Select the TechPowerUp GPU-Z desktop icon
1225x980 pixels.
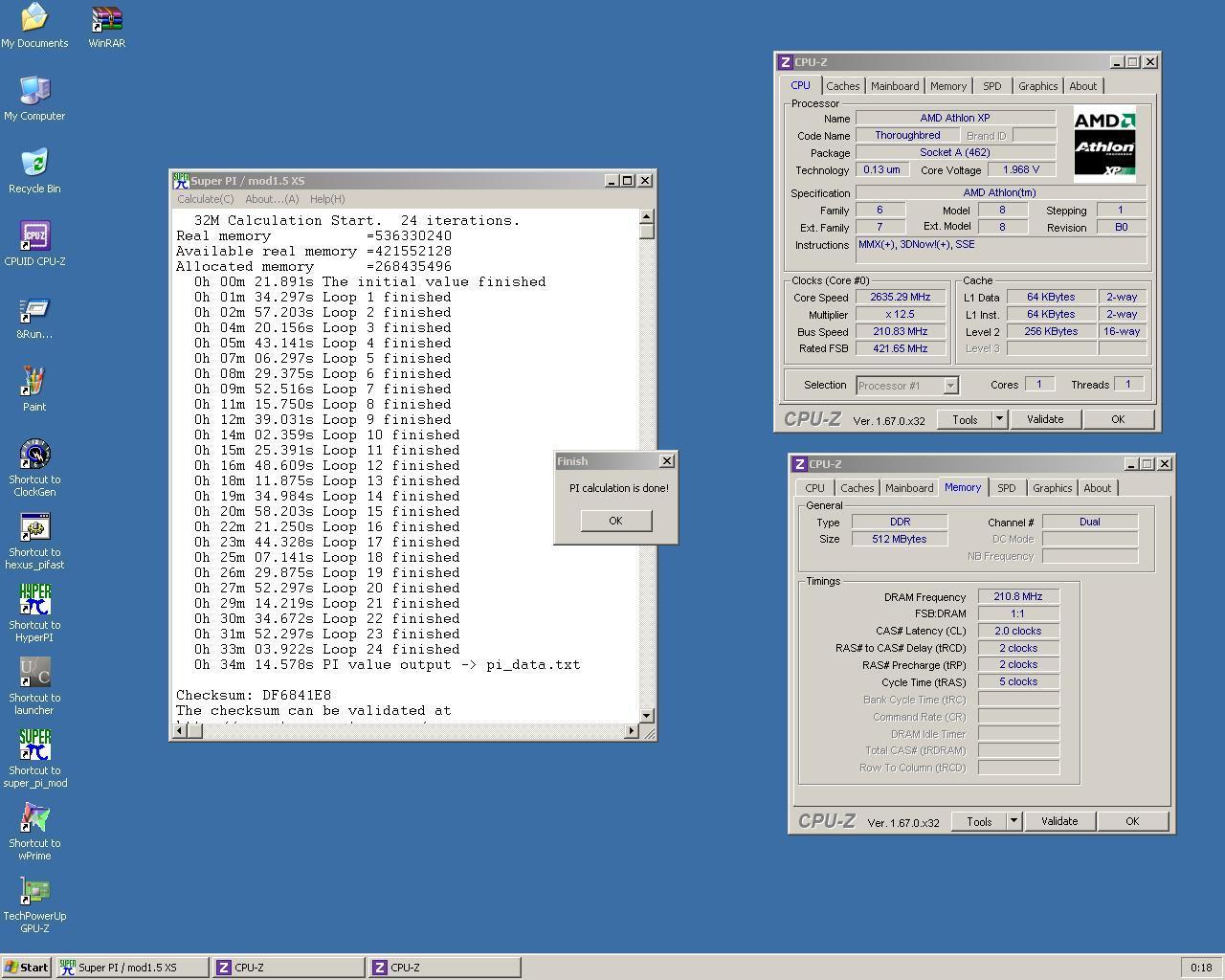point(34,905)
